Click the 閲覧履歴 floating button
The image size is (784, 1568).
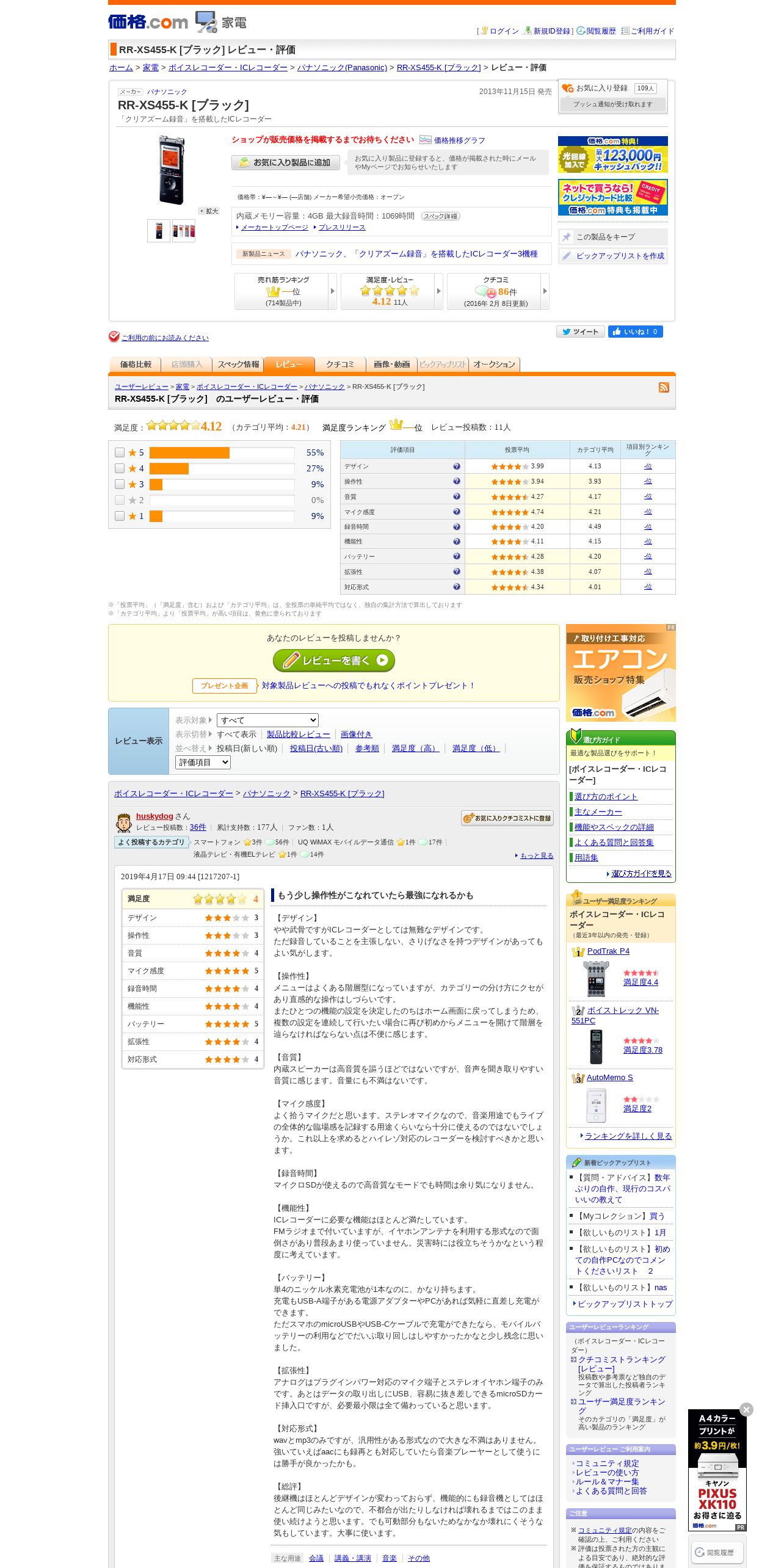[x=717, y=1552]
